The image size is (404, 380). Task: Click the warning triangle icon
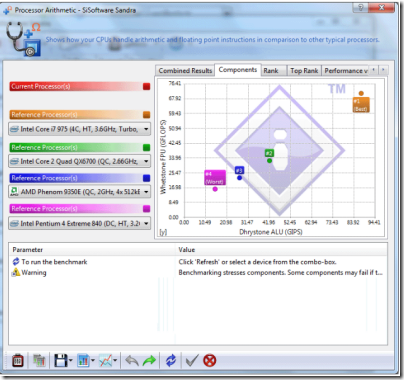click(x=16, y=272)
